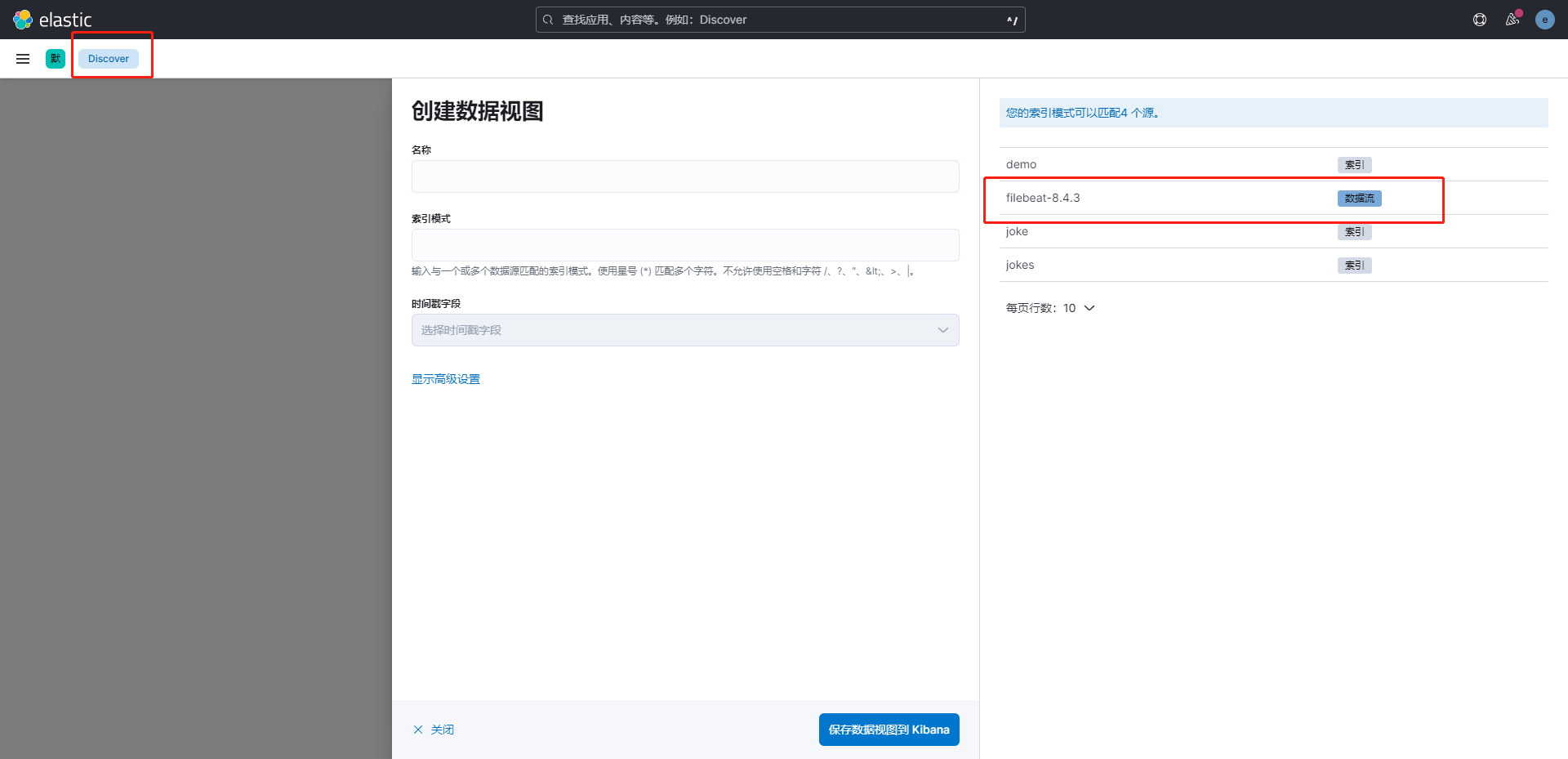The image size is (1568, 759).
Task: Click the global search bar
Action: (x=780, y=20)
